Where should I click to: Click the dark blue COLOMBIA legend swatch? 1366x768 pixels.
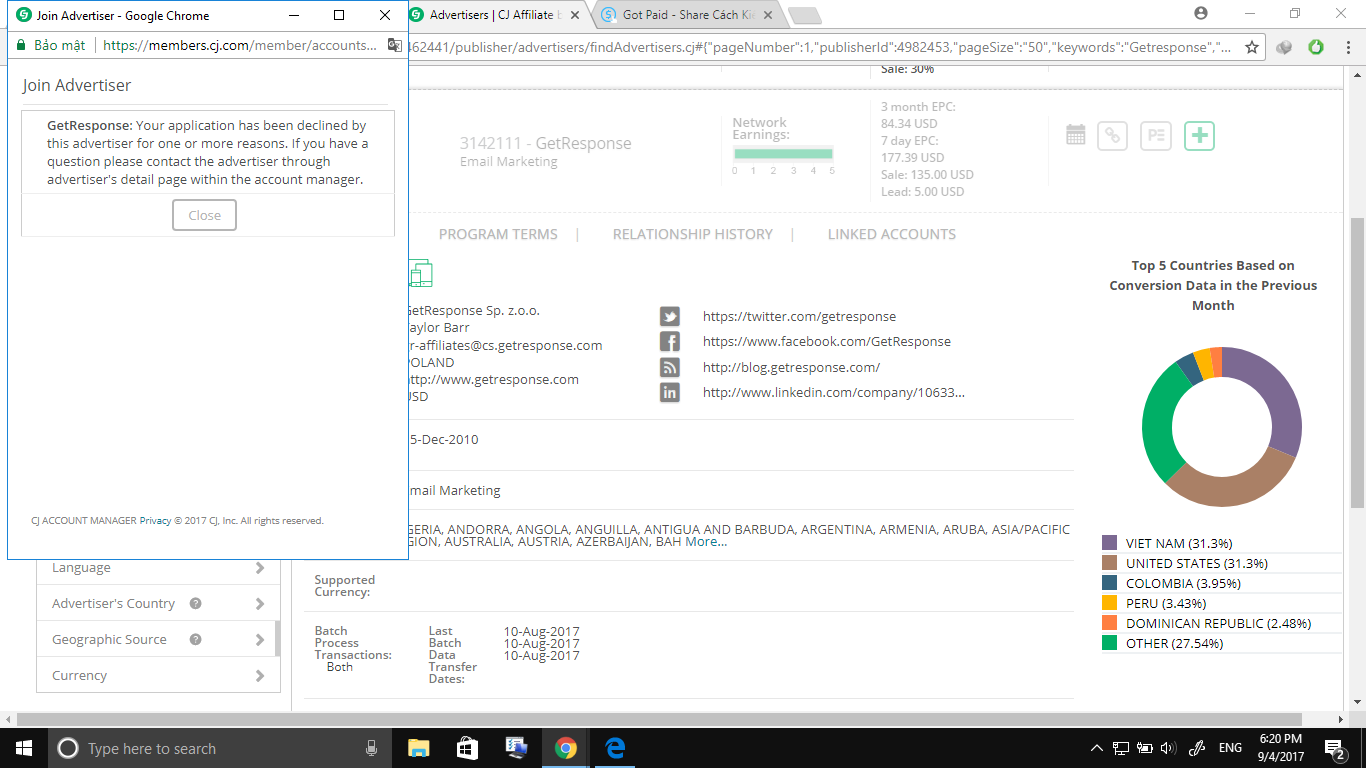(x=1110, y=583)
